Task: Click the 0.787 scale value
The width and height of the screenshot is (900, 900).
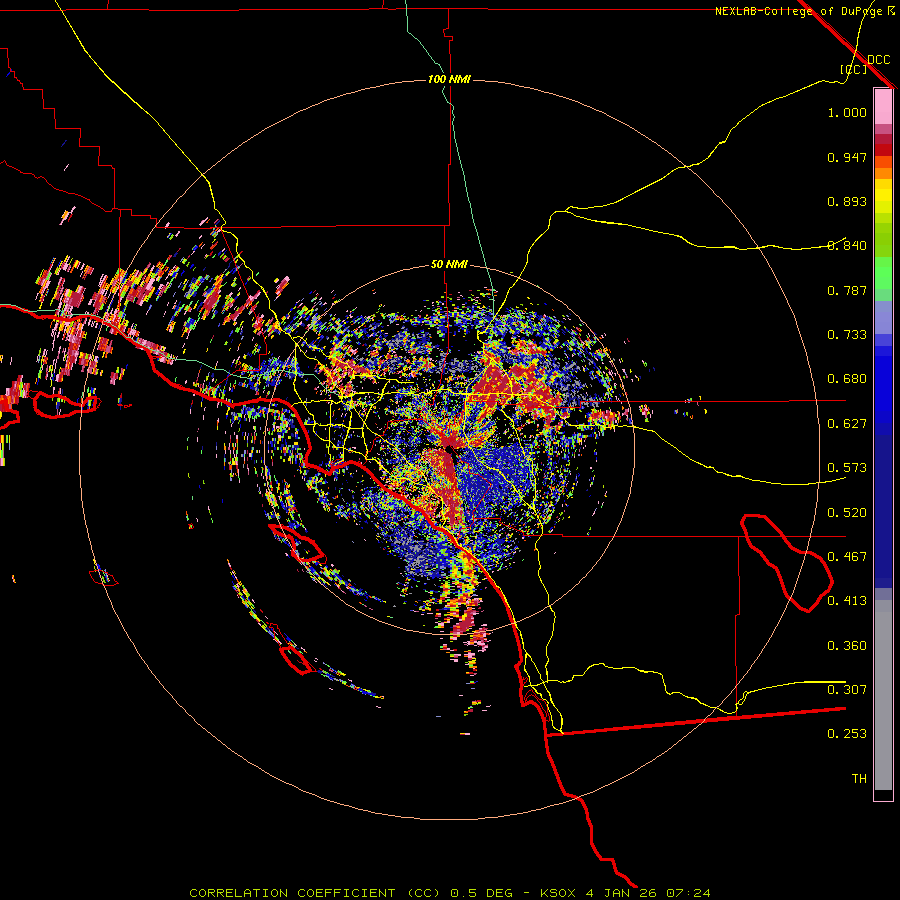Action: [847, 290]
